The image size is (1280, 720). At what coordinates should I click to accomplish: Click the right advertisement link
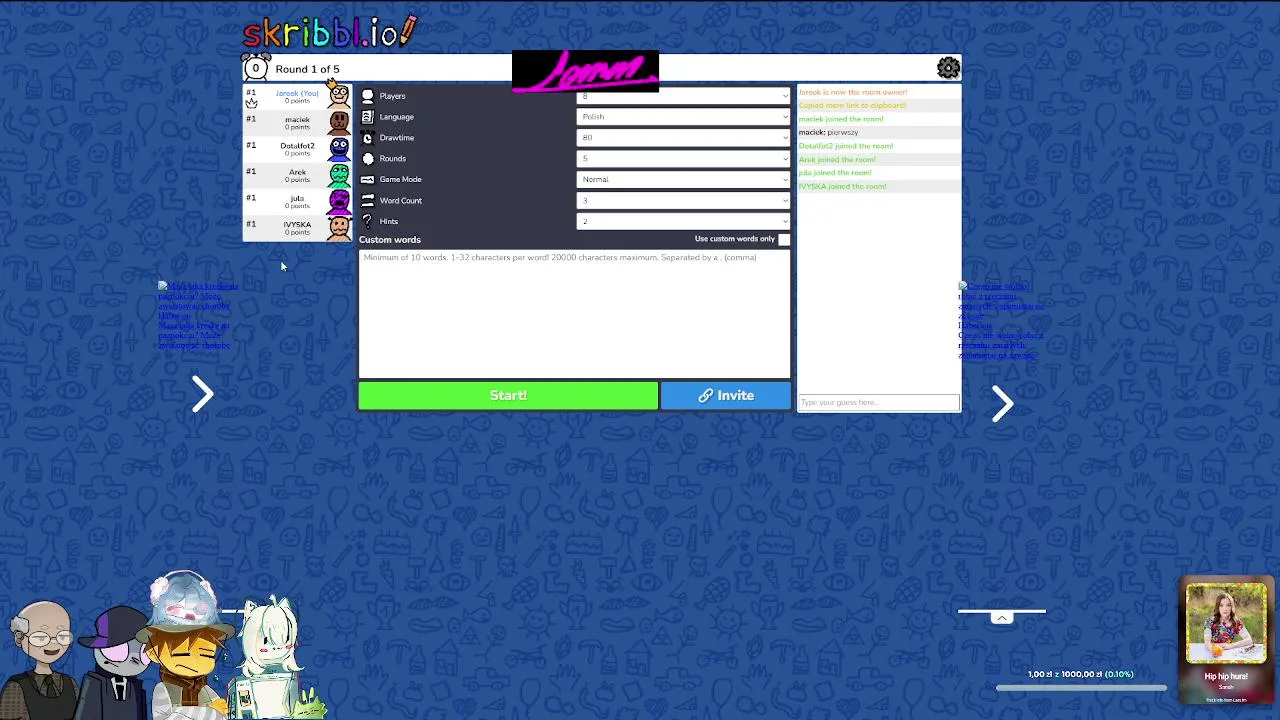pyautogui.click(x=1000, y=320)
